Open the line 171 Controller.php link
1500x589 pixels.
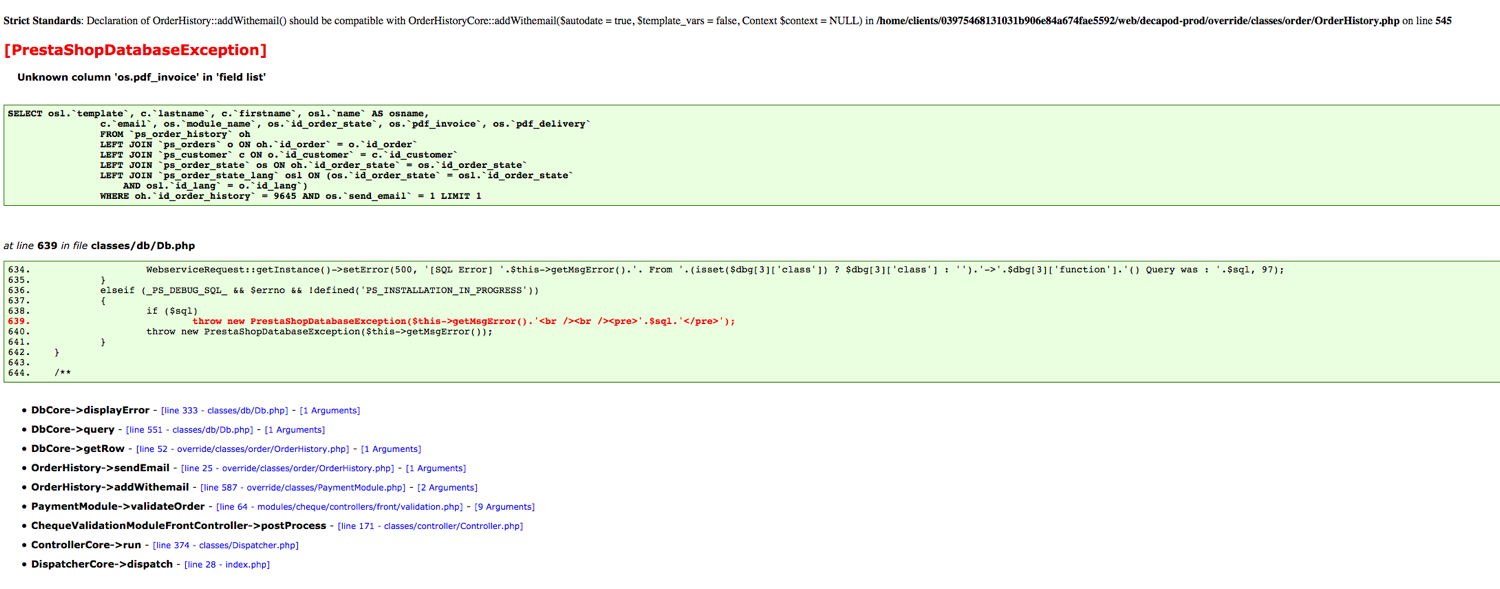click(430, 526)
